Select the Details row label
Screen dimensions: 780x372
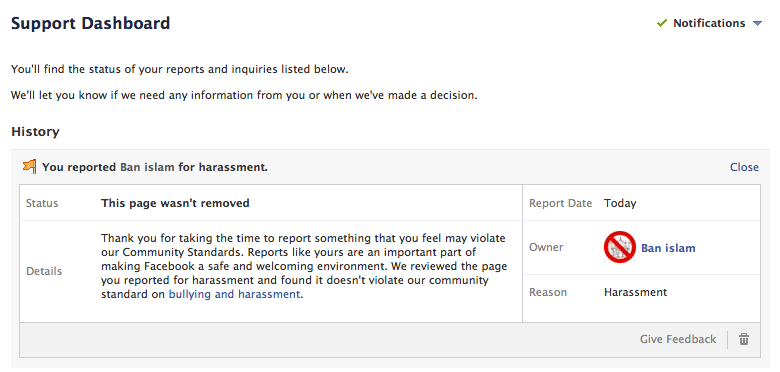click(44, 271)
